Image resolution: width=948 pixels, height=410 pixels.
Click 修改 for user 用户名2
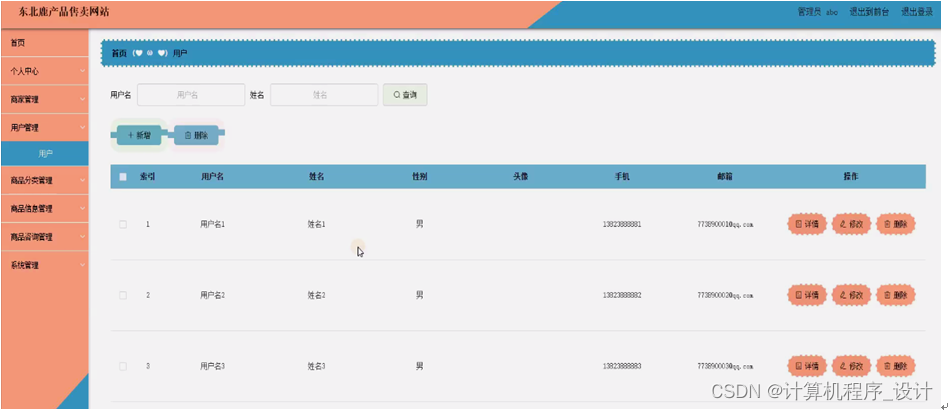851,295
